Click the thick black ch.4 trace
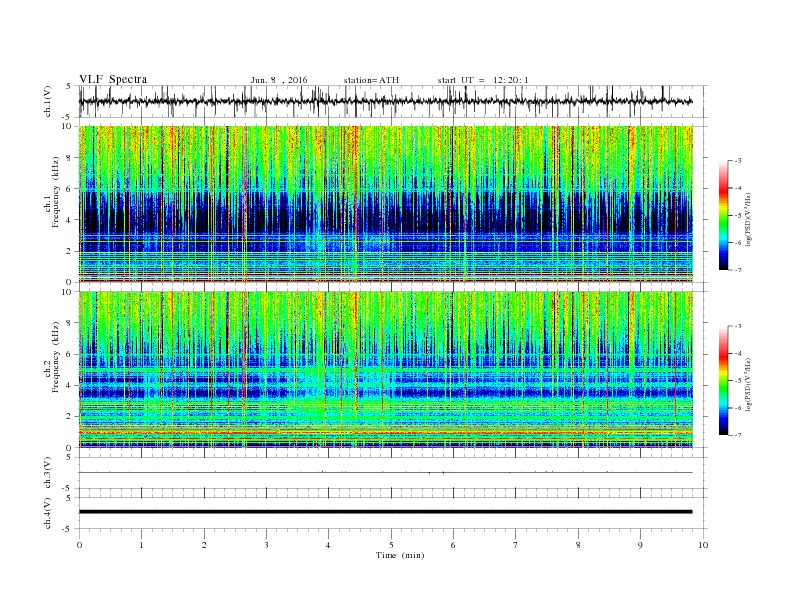 pos(385,512)
